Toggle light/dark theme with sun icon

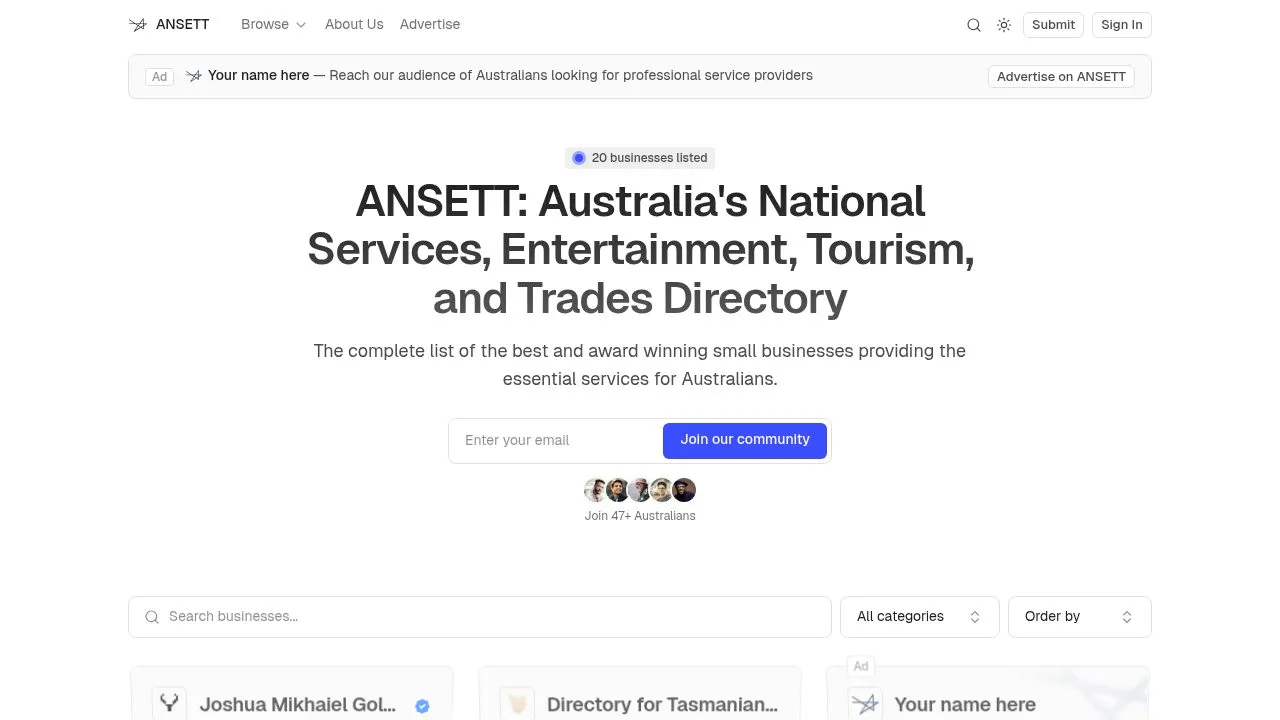point(1004,25)
